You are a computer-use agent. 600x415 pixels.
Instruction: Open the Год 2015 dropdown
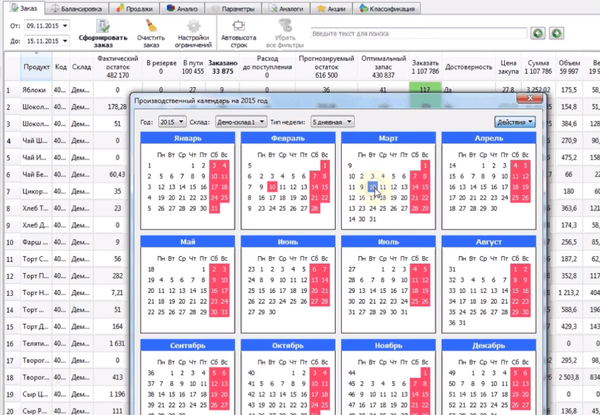[x=172, y=122]
